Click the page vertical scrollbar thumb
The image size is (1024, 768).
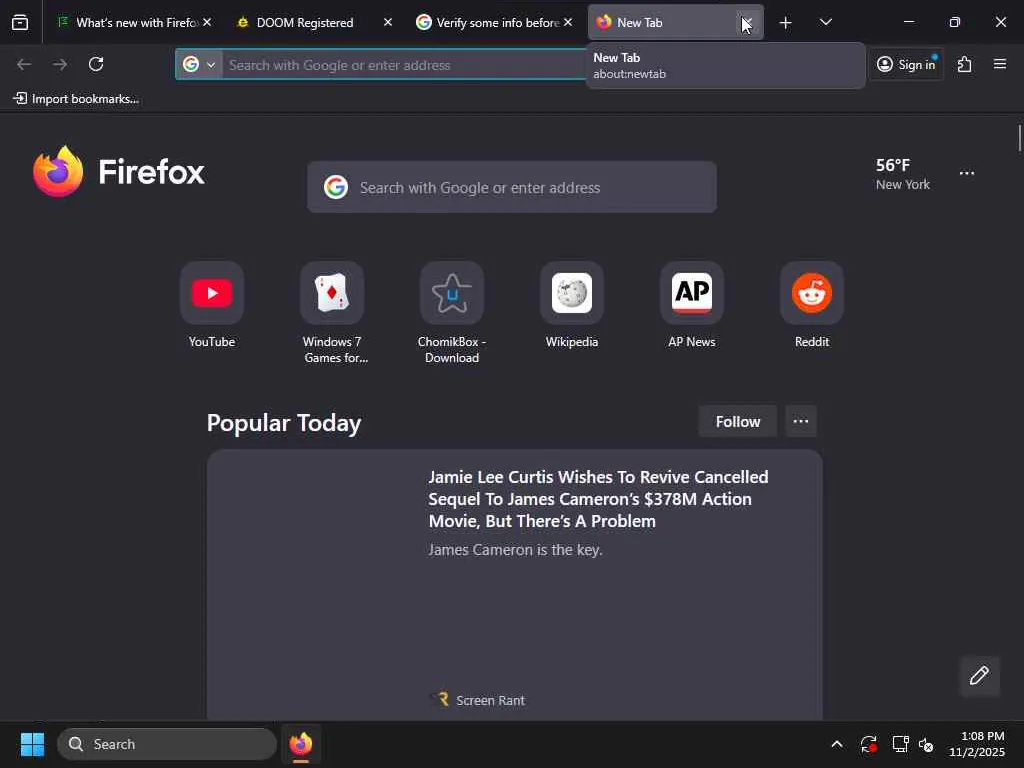[1019, 138]
